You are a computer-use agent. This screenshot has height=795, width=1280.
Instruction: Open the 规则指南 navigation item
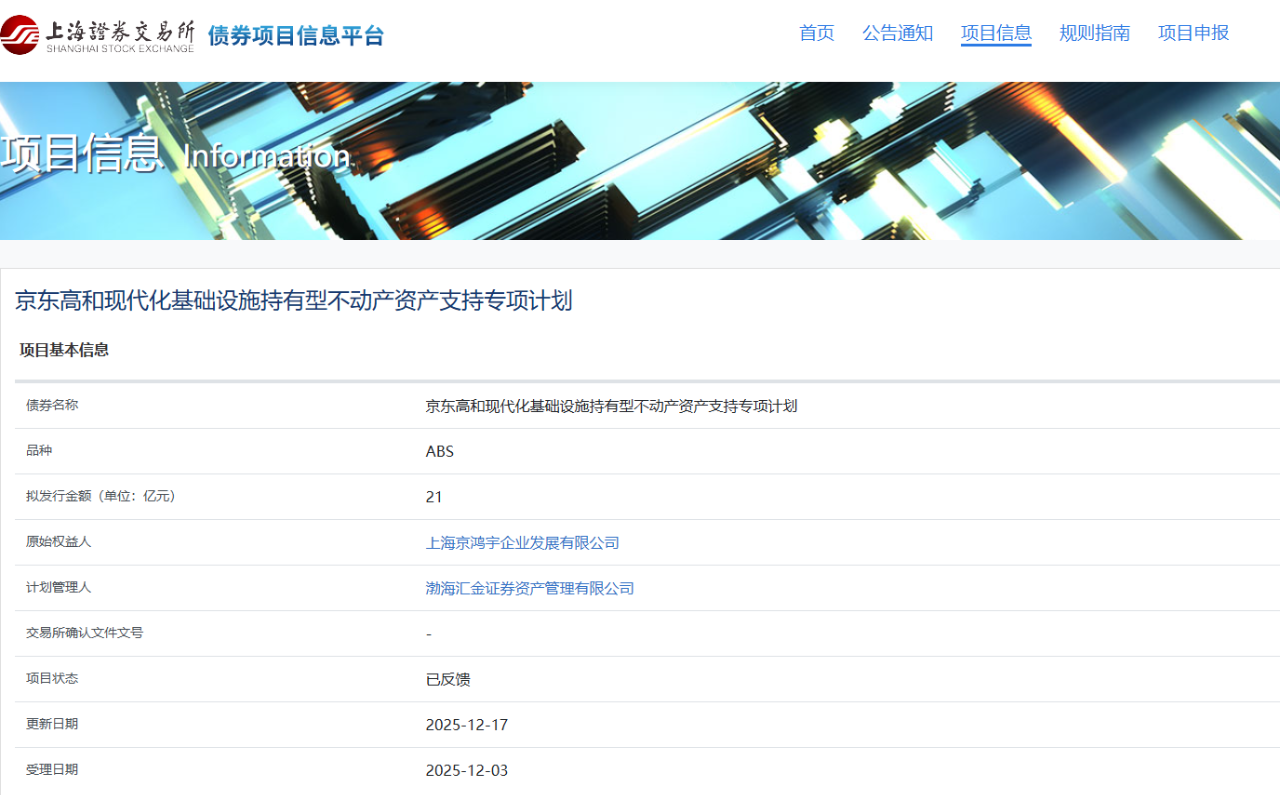click(x=1094, y=33)
